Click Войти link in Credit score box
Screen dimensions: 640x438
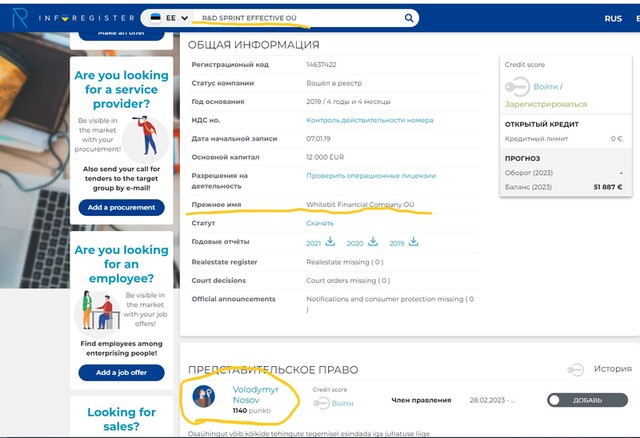pyautogui.click(x=545, y=87)
